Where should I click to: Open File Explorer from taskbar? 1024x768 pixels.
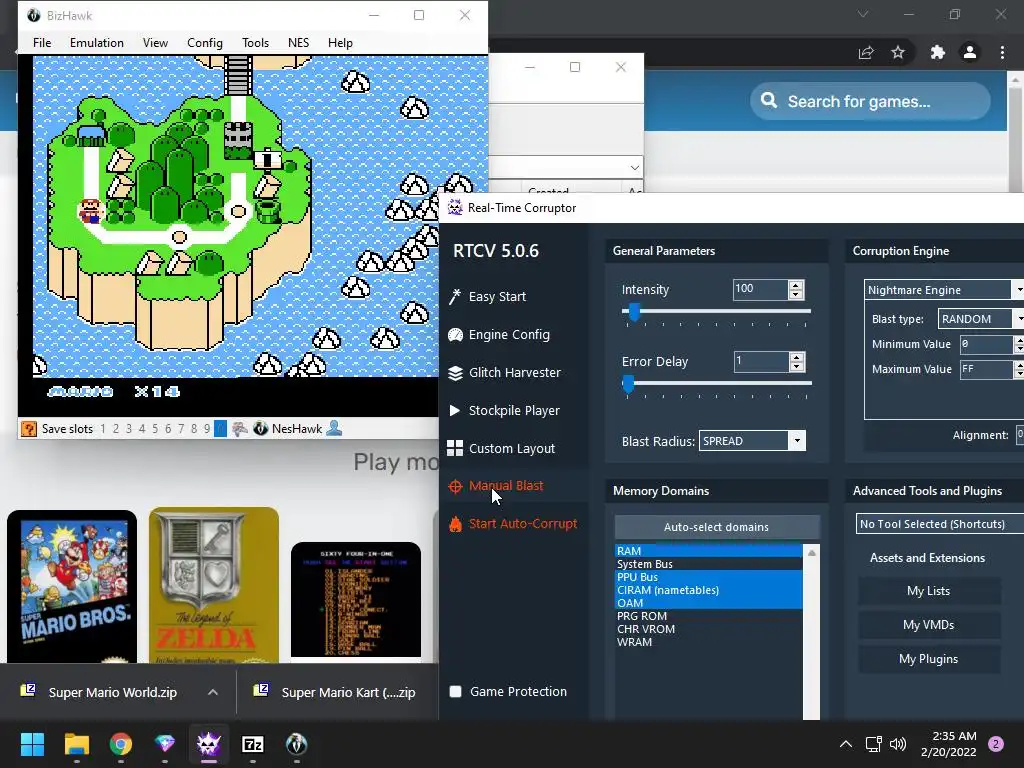[76, 744]
